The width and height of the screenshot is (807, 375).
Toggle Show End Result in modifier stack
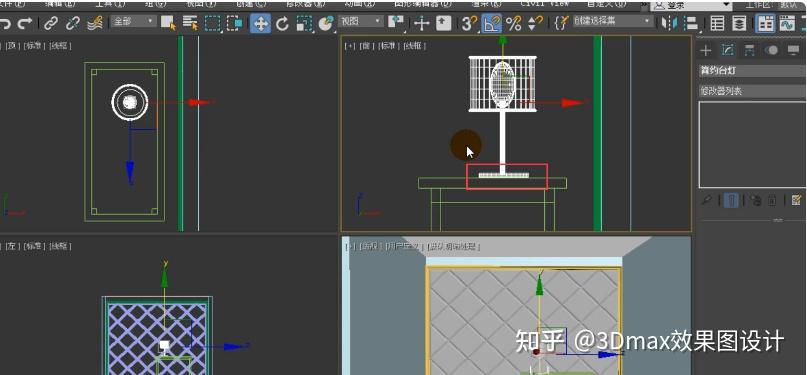coord(731,200)
